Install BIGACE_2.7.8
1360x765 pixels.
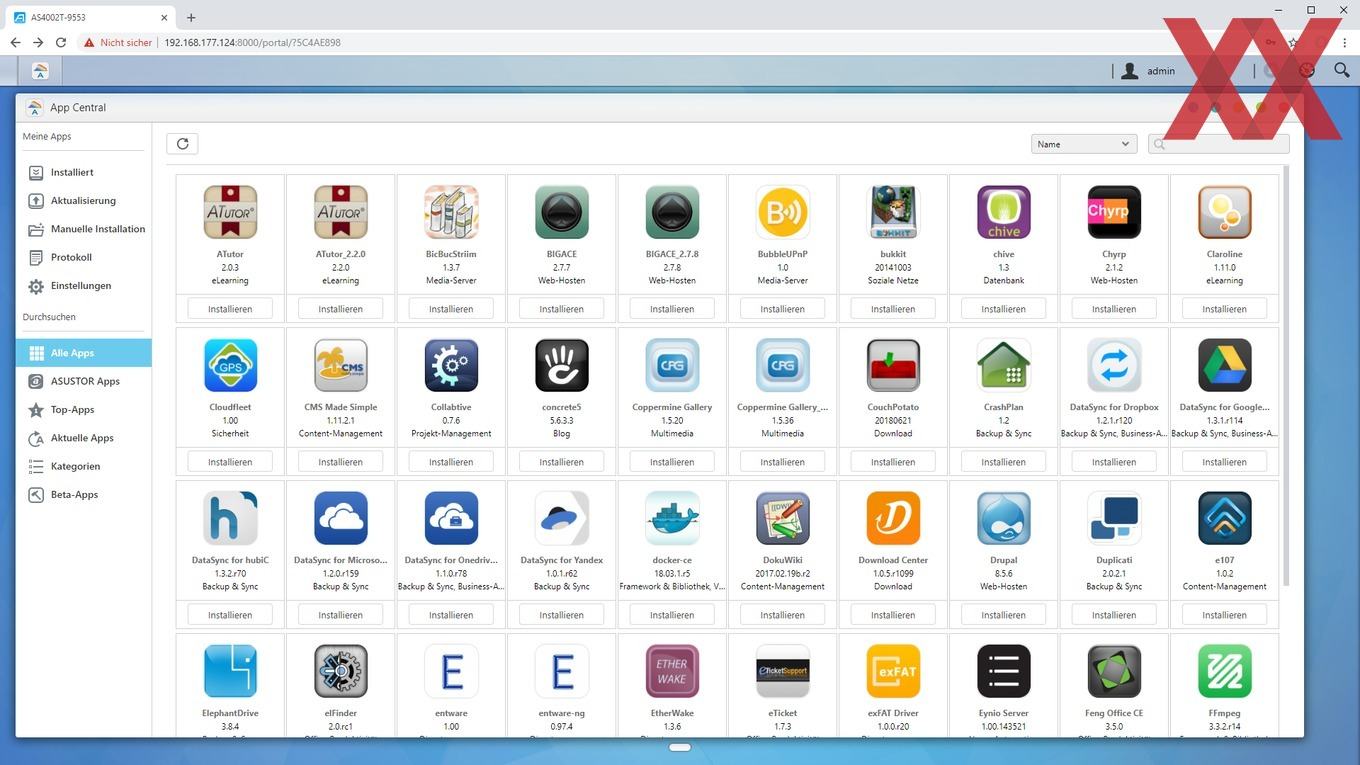[x=672, y=309]
